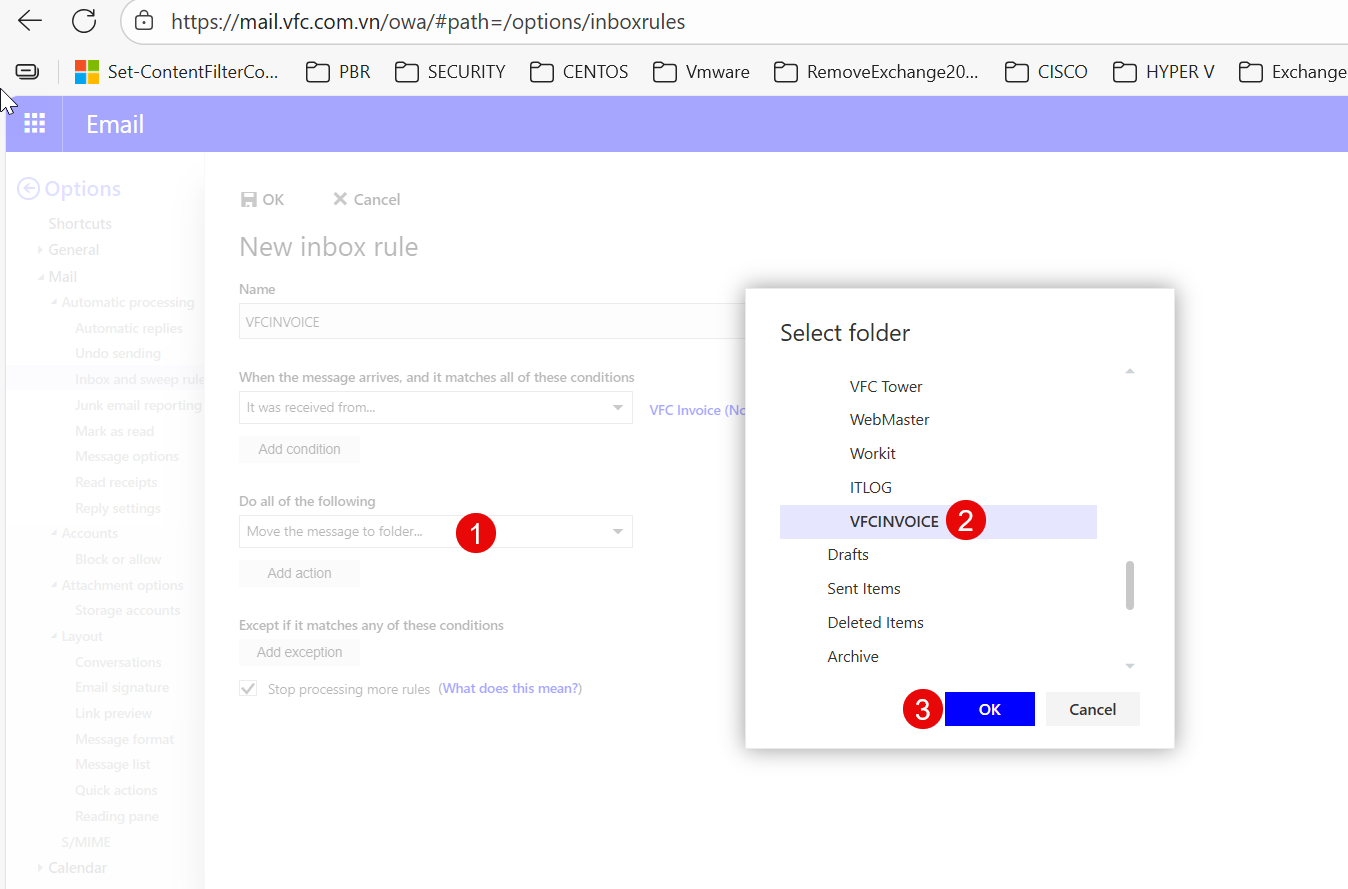
Task: Open the 'It was received from' dropdown
Action: [435, 408]
